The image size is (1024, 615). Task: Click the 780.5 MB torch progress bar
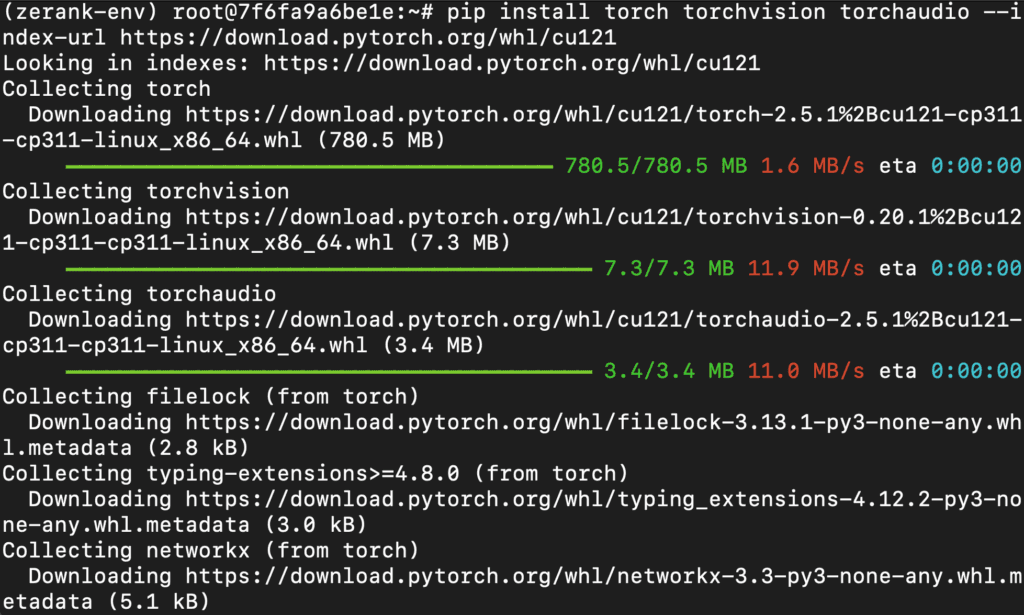click(309, 166)
